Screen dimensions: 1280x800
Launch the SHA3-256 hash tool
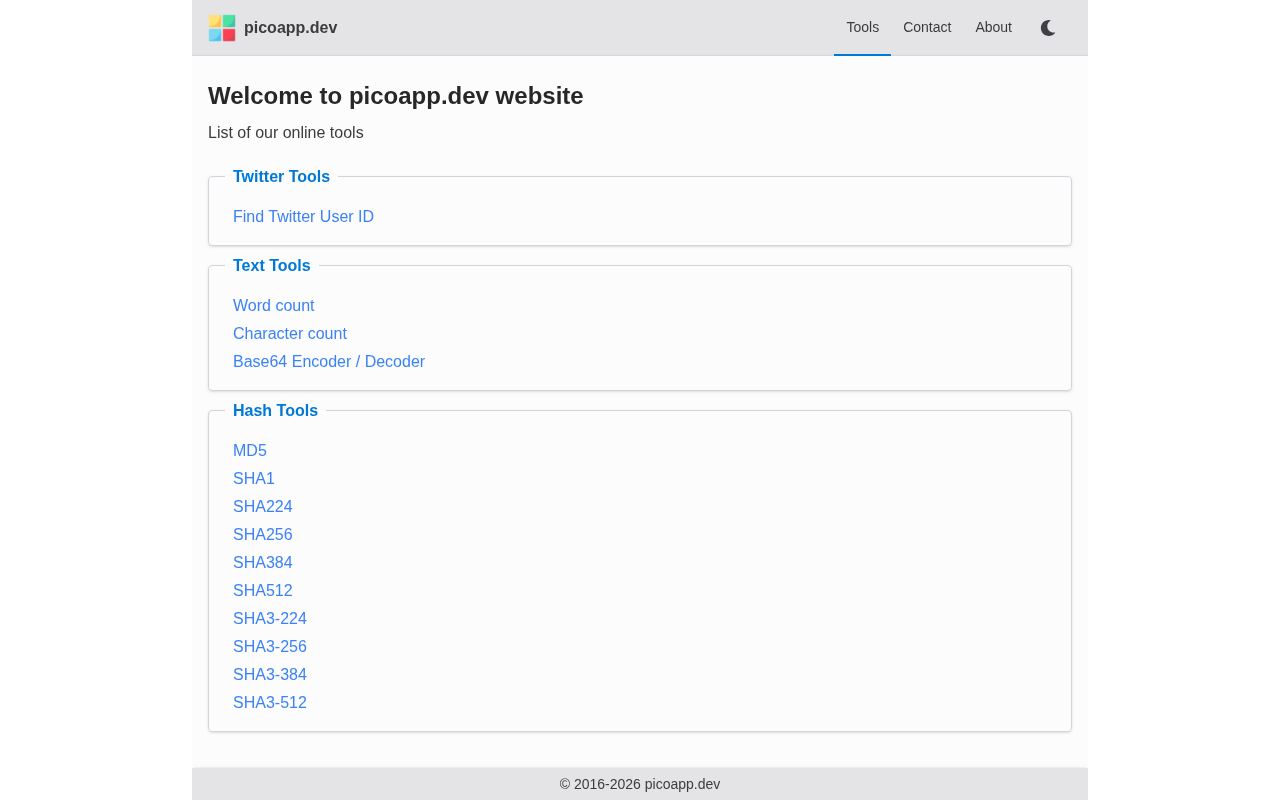[270, 647]
